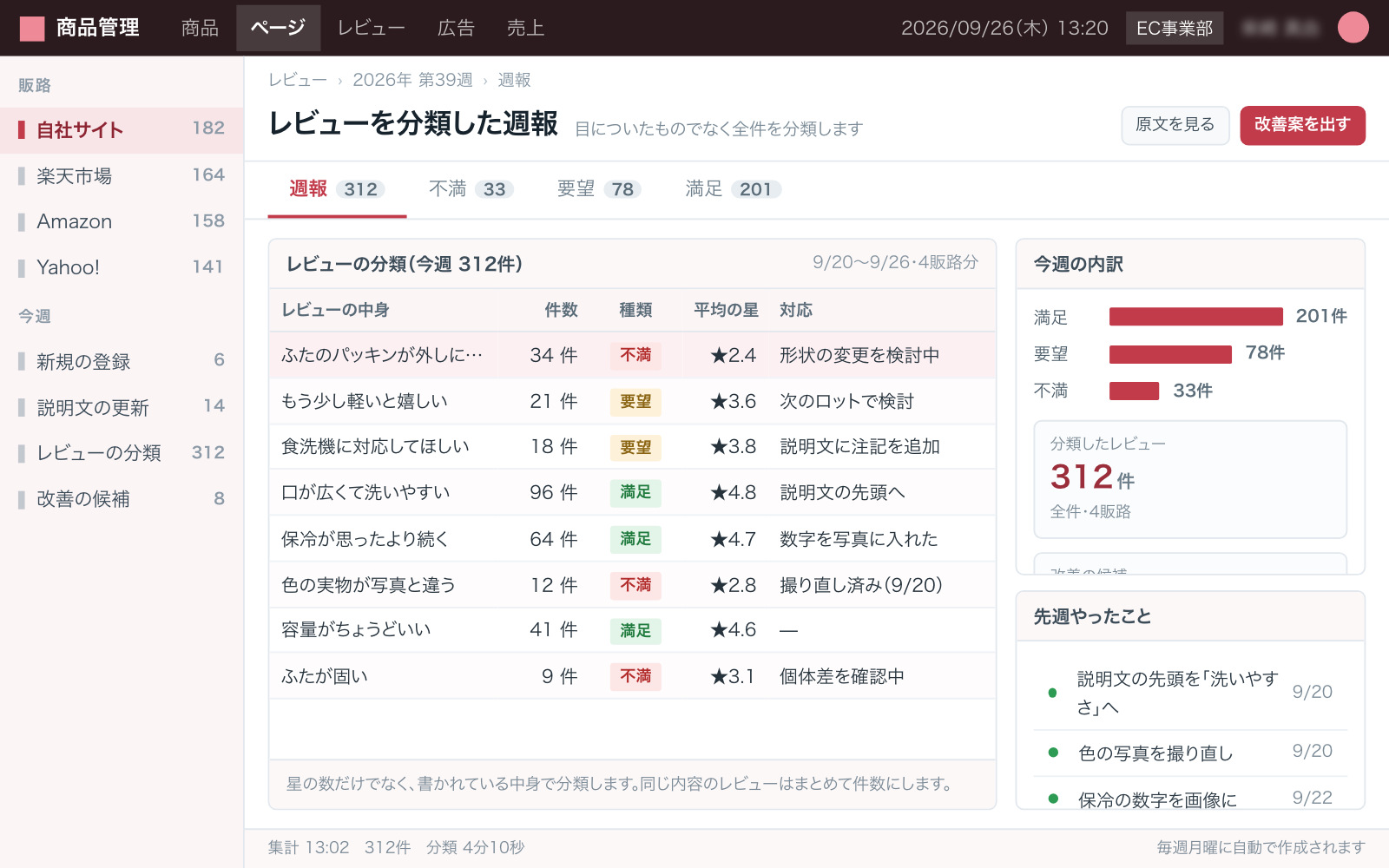
Task: Open レビューの分類 in the sidebar
Action: (122, 453)
